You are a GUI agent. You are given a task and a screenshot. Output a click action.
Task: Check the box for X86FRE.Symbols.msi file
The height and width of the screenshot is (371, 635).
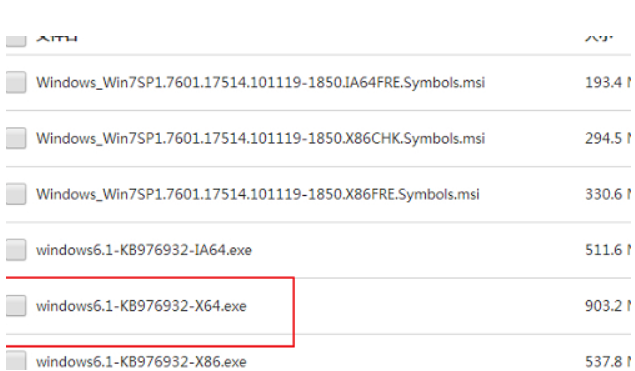pos(16,194)
